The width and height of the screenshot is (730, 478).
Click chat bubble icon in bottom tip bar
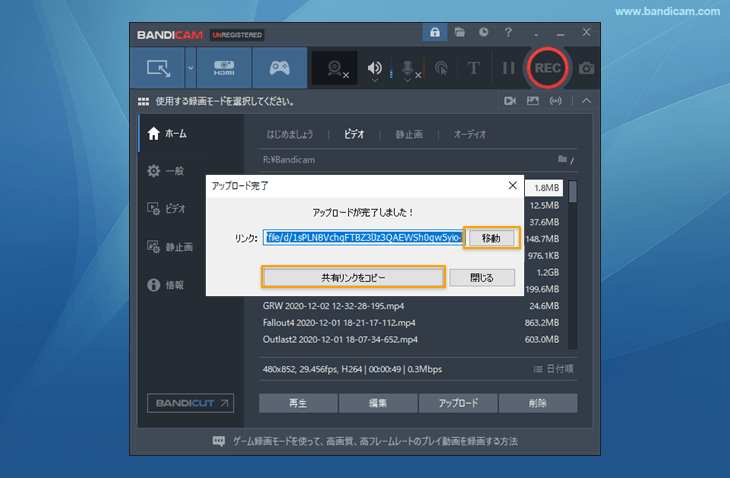pos(218,441)
